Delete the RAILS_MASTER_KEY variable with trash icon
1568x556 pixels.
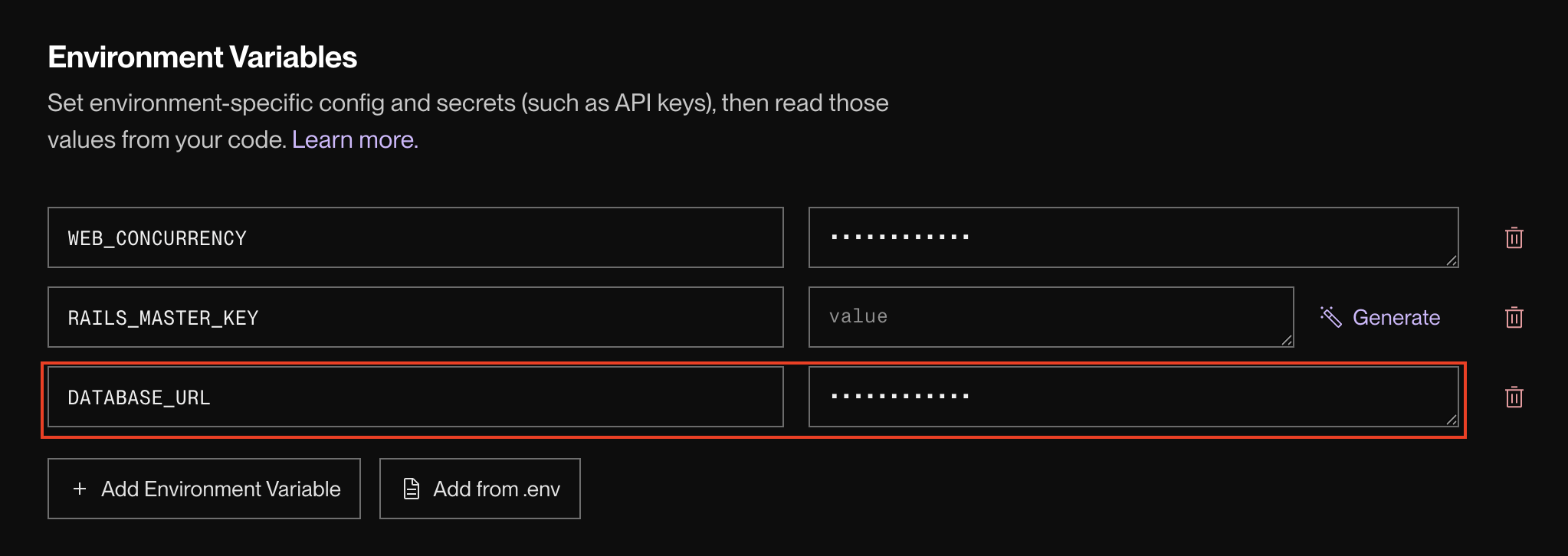[1514, 318]
